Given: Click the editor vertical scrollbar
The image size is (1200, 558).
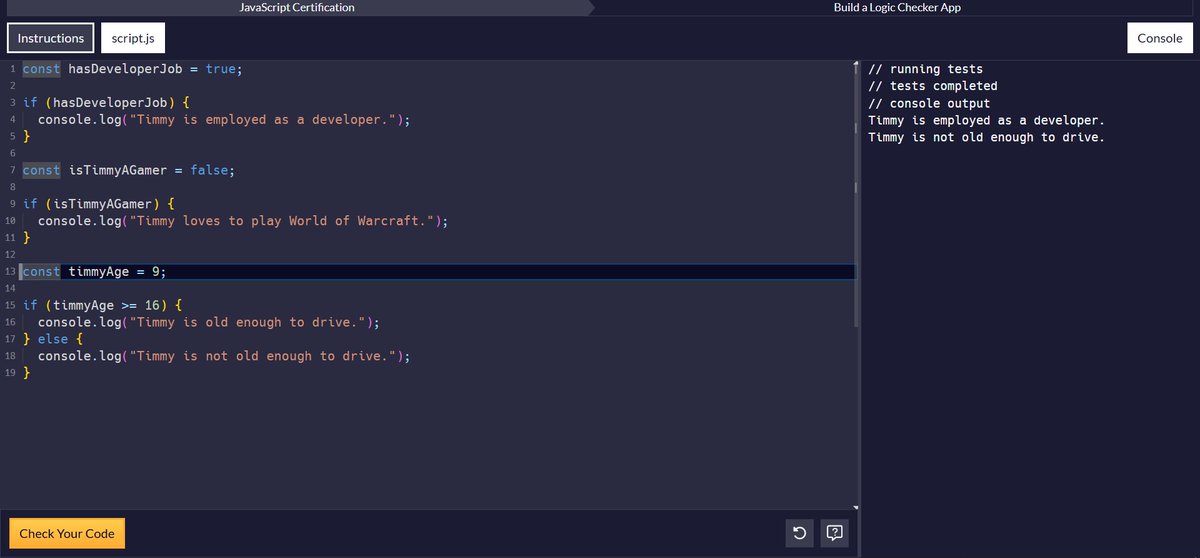Looking at the screenshot, I should (x=857, y=195).
